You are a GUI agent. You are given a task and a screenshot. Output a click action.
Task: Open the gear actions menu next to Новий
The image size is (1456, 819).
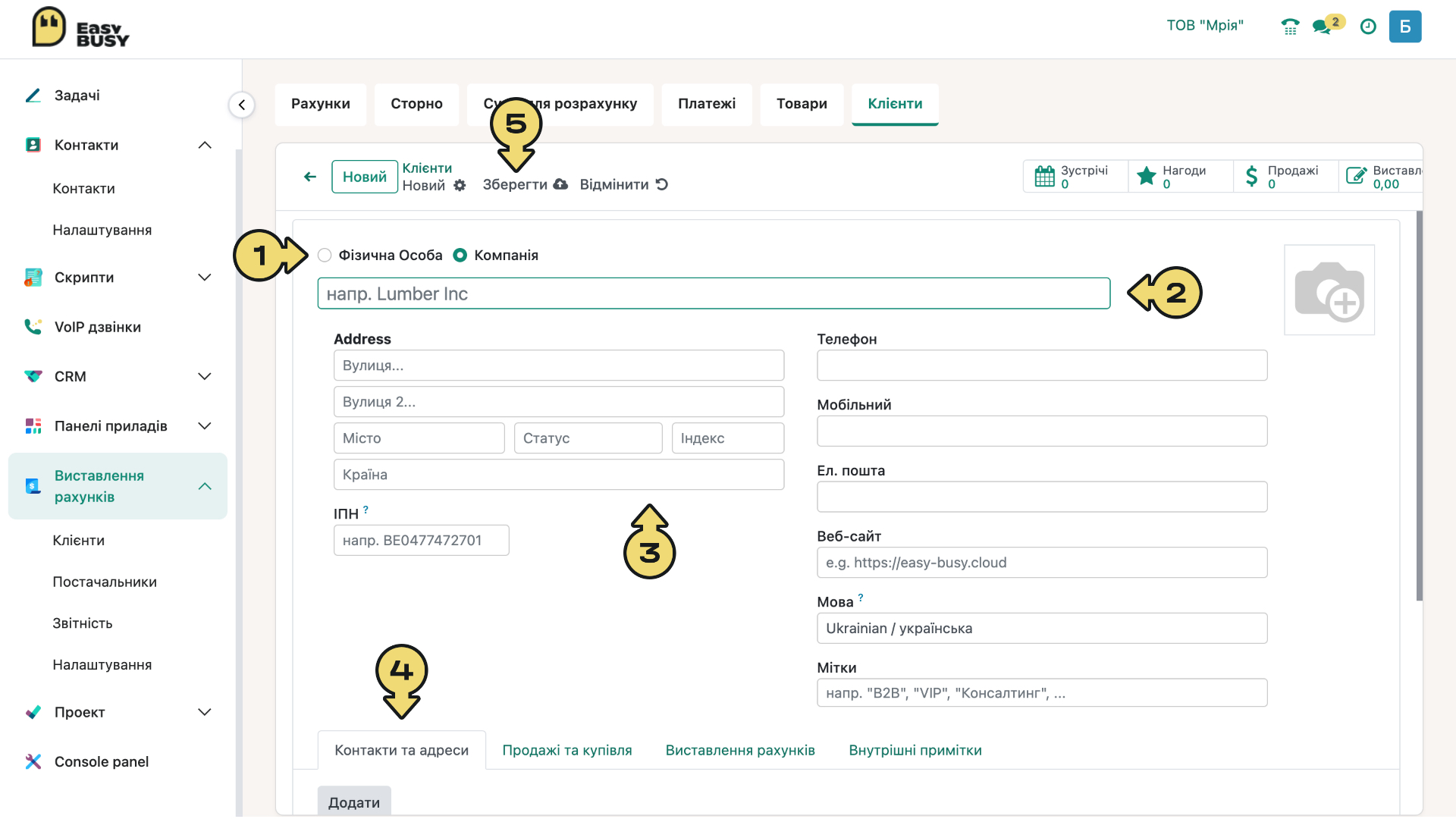tap(460, 185)
